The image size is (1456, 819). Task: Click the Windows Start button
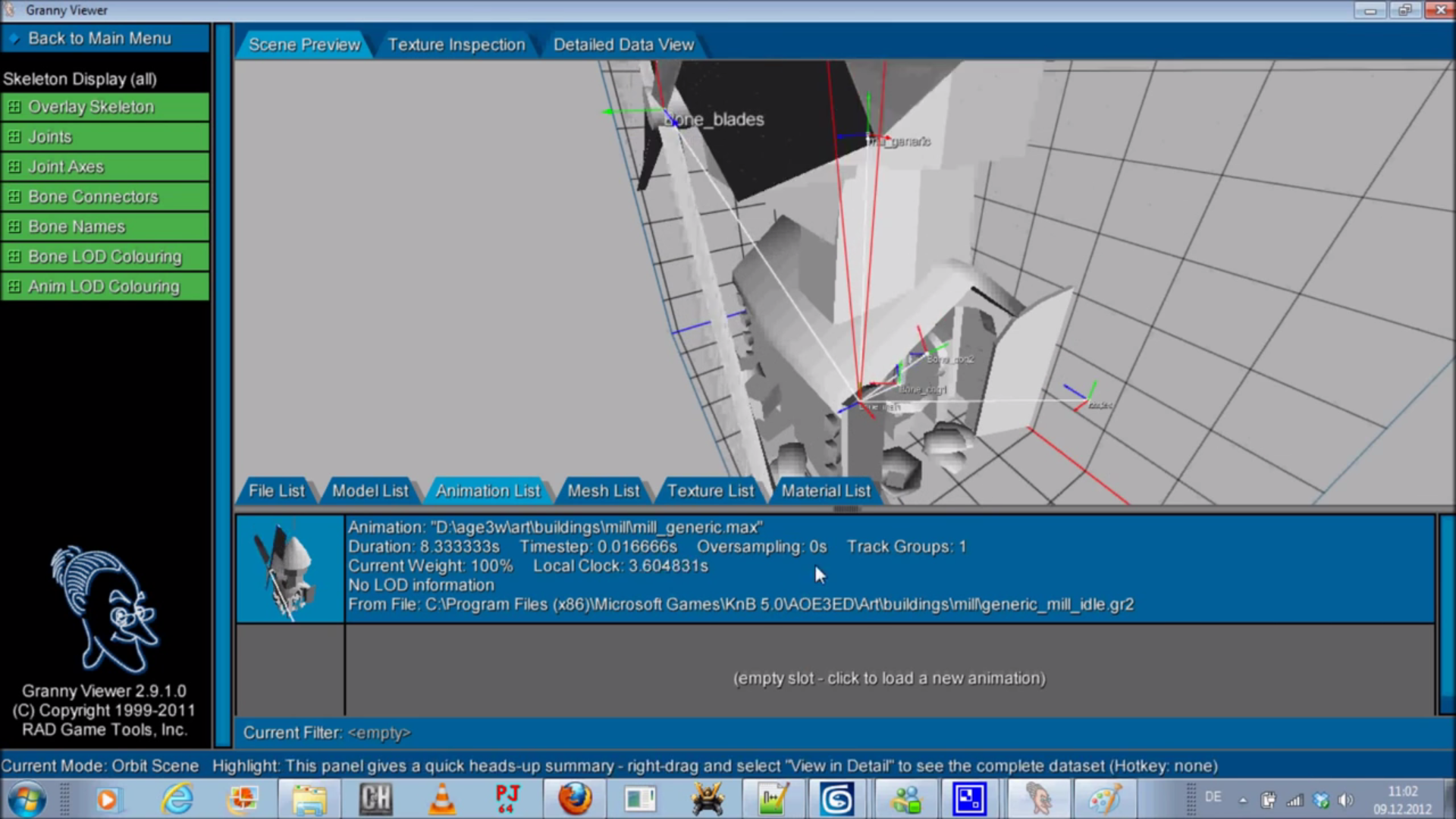pos(27,799)
